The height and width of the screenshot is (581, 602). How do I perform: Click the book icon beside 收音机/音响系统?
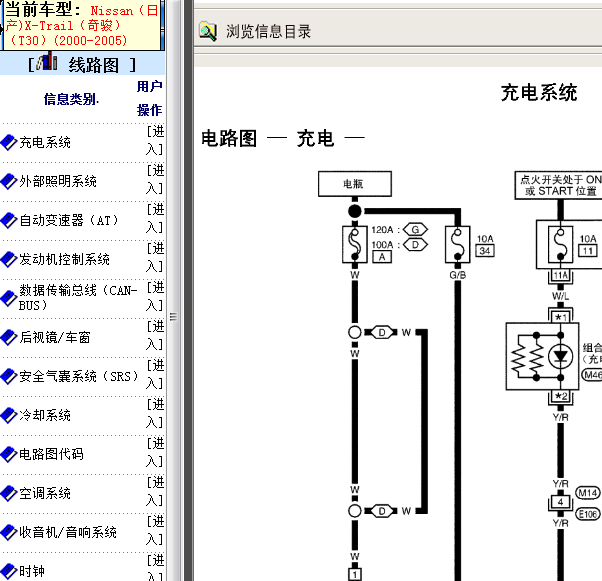click(9, 532)
